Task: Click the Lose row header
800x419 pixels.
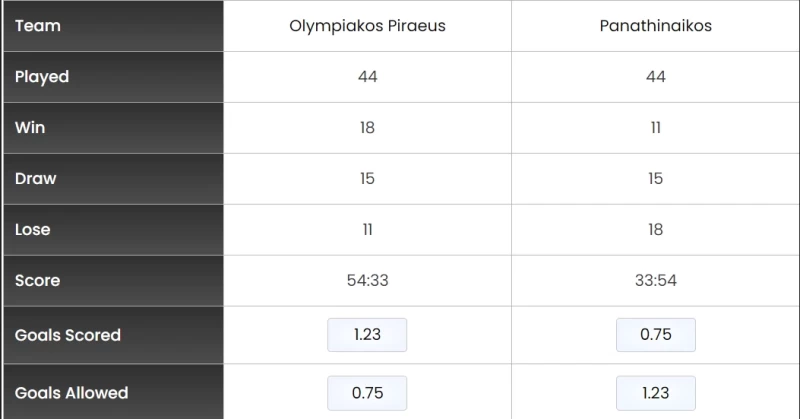Action: pyautogui.click(x=32, y=230)
